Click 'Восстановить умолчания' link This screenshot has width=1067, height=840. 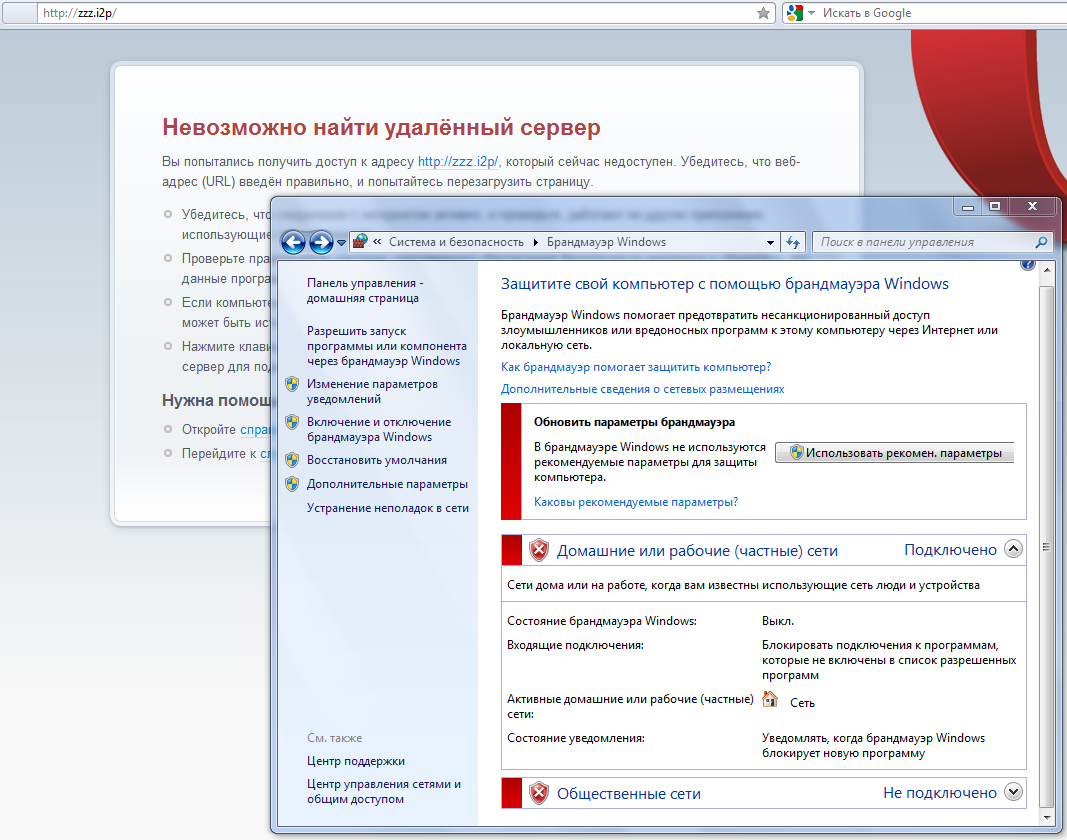376,460
